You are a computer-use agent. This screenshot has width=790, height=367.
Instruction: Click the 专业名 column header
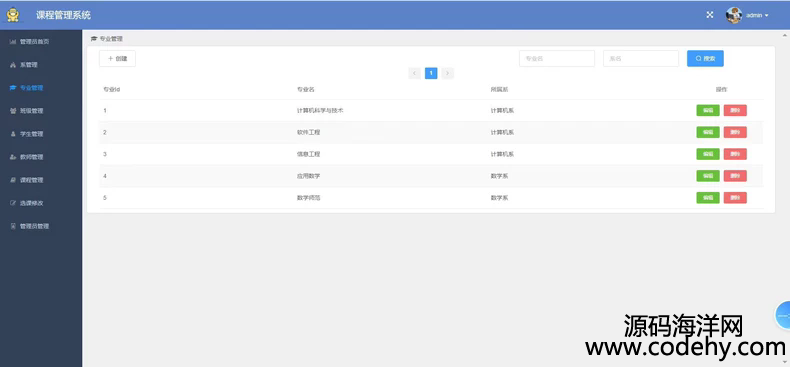coord(305,89)
